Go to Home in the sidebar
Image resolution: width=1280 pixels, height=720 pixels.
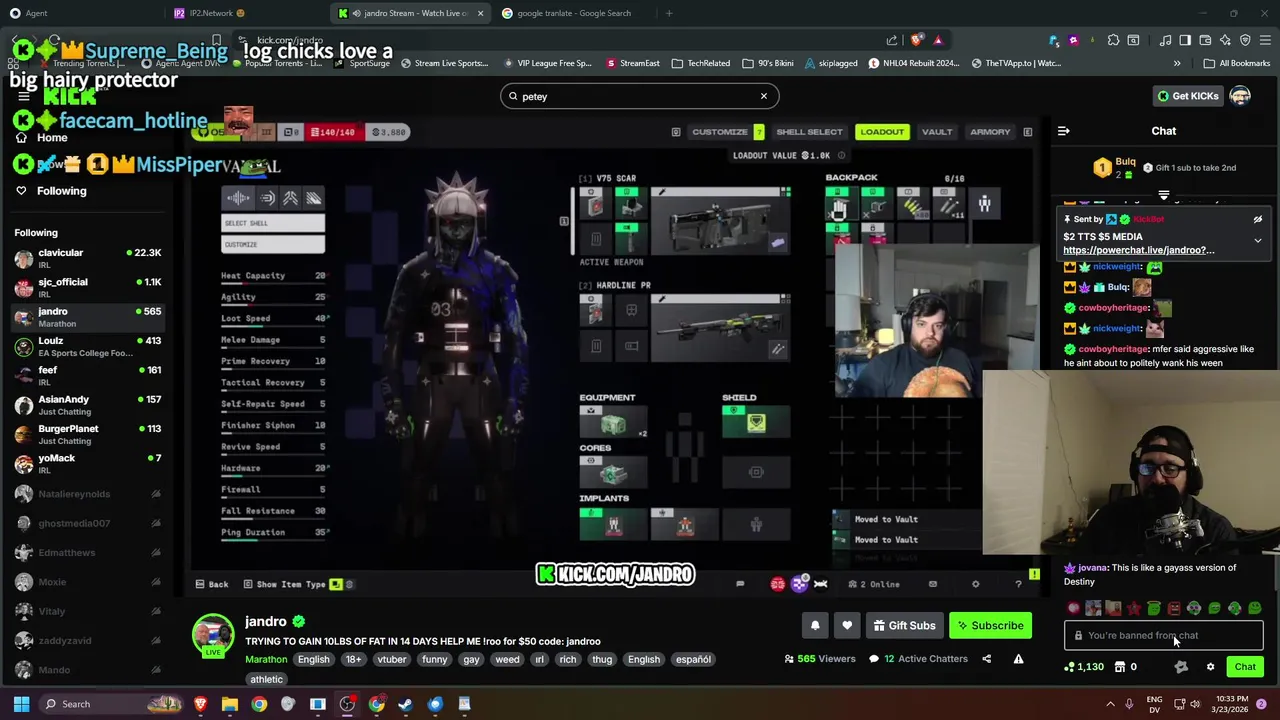[52, 138]
